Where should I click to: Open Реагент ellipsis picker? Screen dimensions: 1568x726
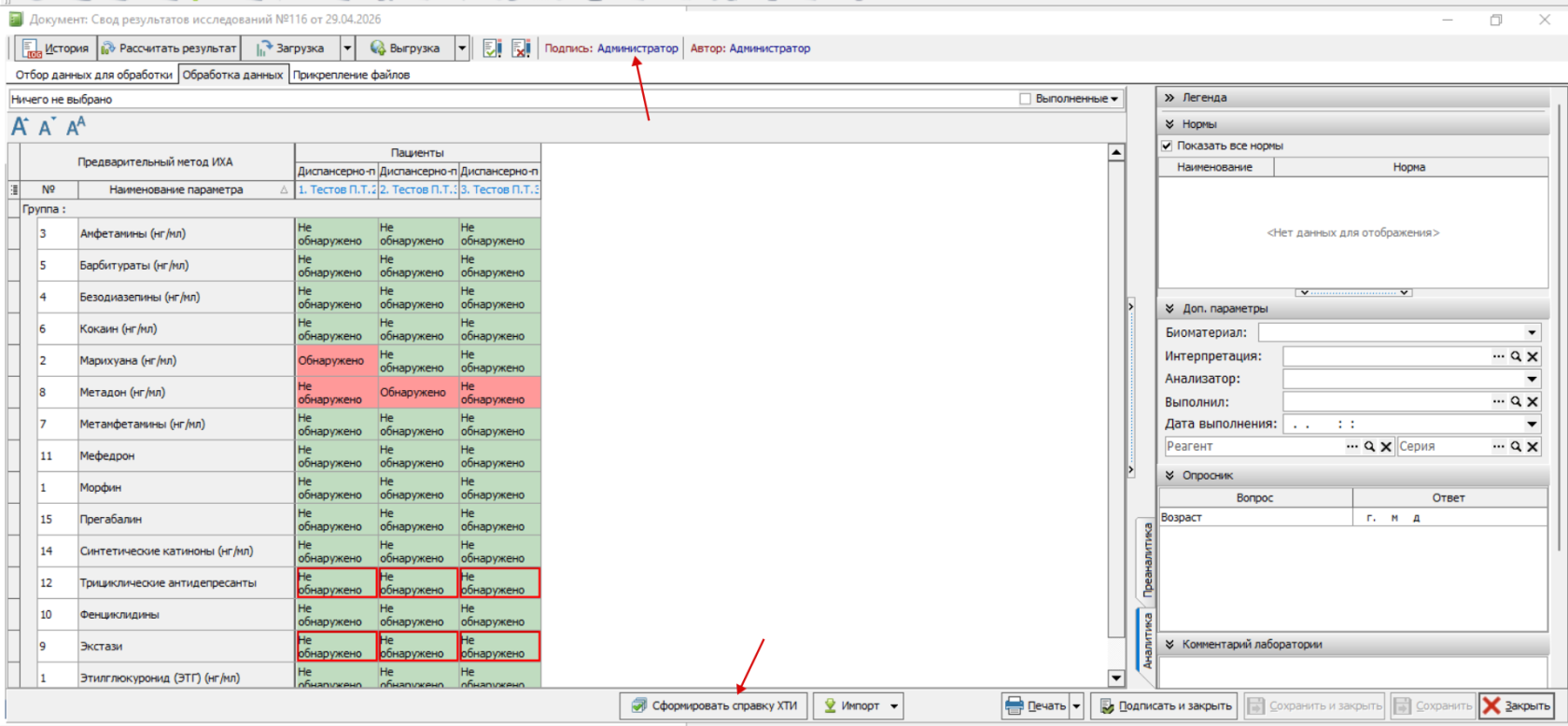point(1352,447)
